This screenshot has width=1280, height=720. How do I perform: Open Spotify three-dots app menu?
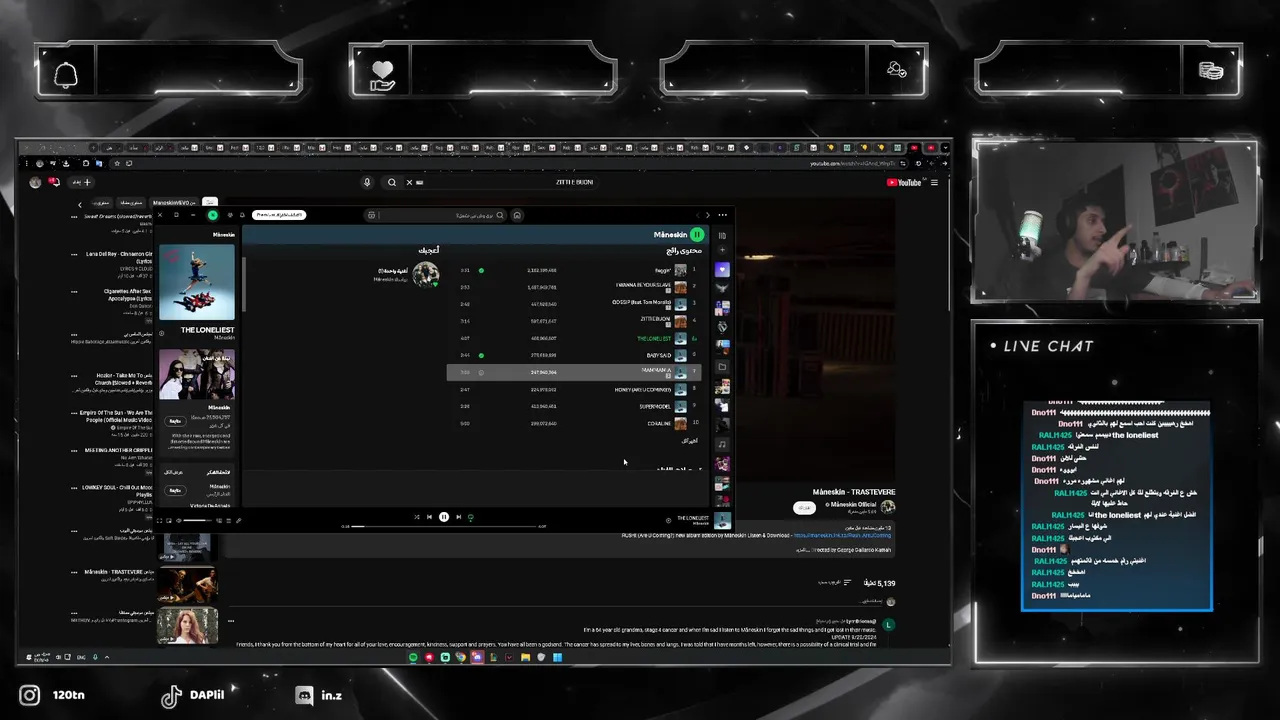(722, 215)
